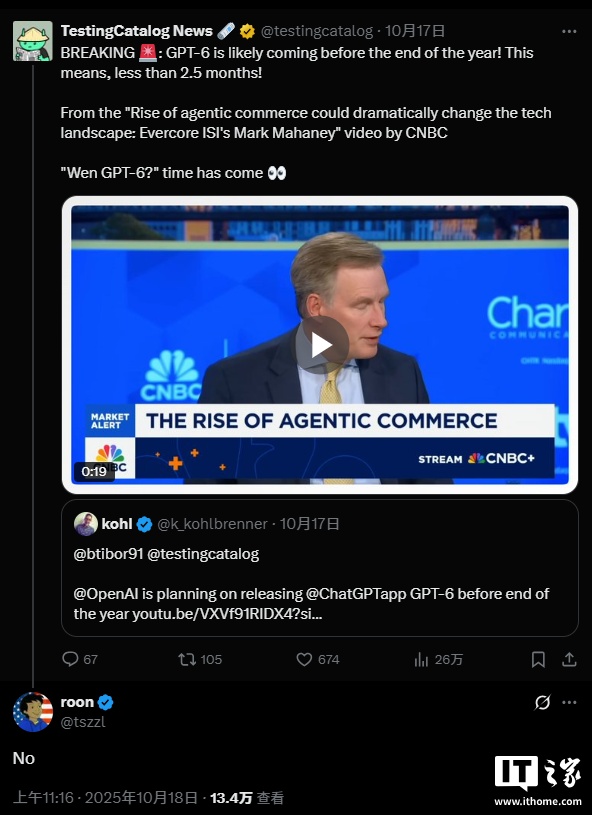The width and height of the screenshot is (592, 815).
Task: Play the CNBC agentic commerce video
Action: coord(320,343)
